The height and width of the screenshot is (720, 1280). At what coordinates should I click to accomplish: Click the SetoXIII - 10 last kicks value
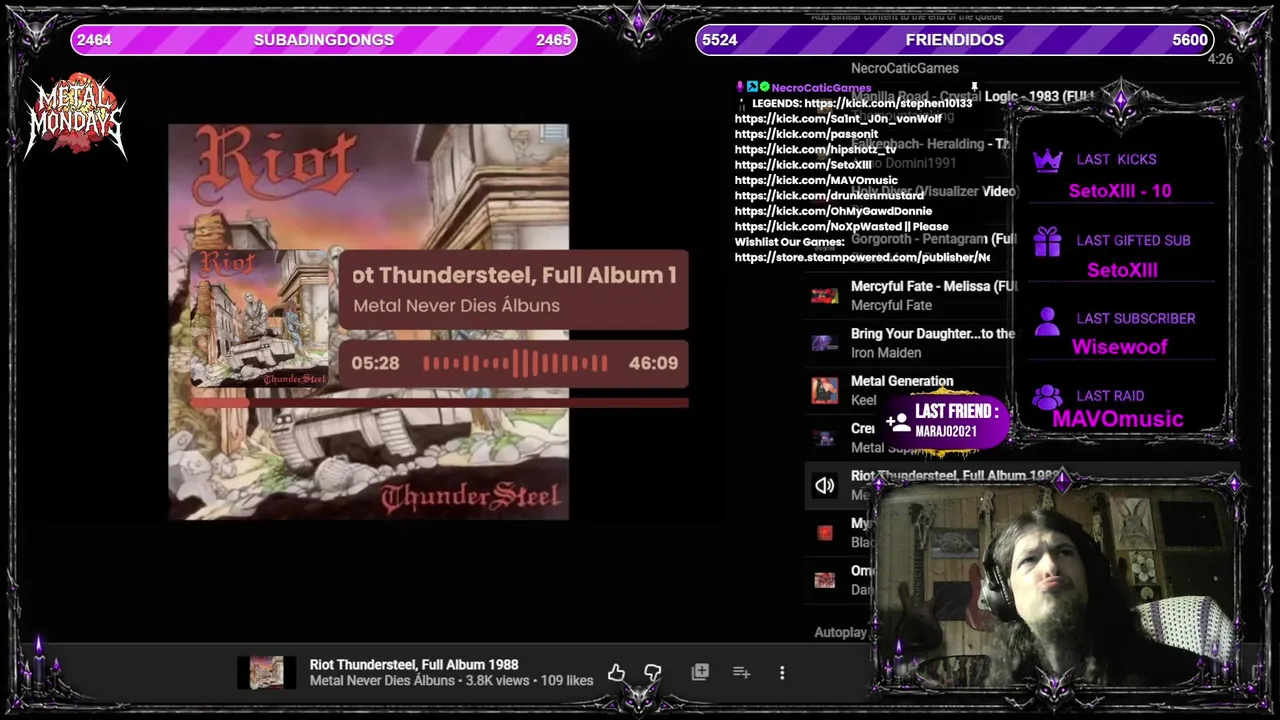tap(1120, 191)
